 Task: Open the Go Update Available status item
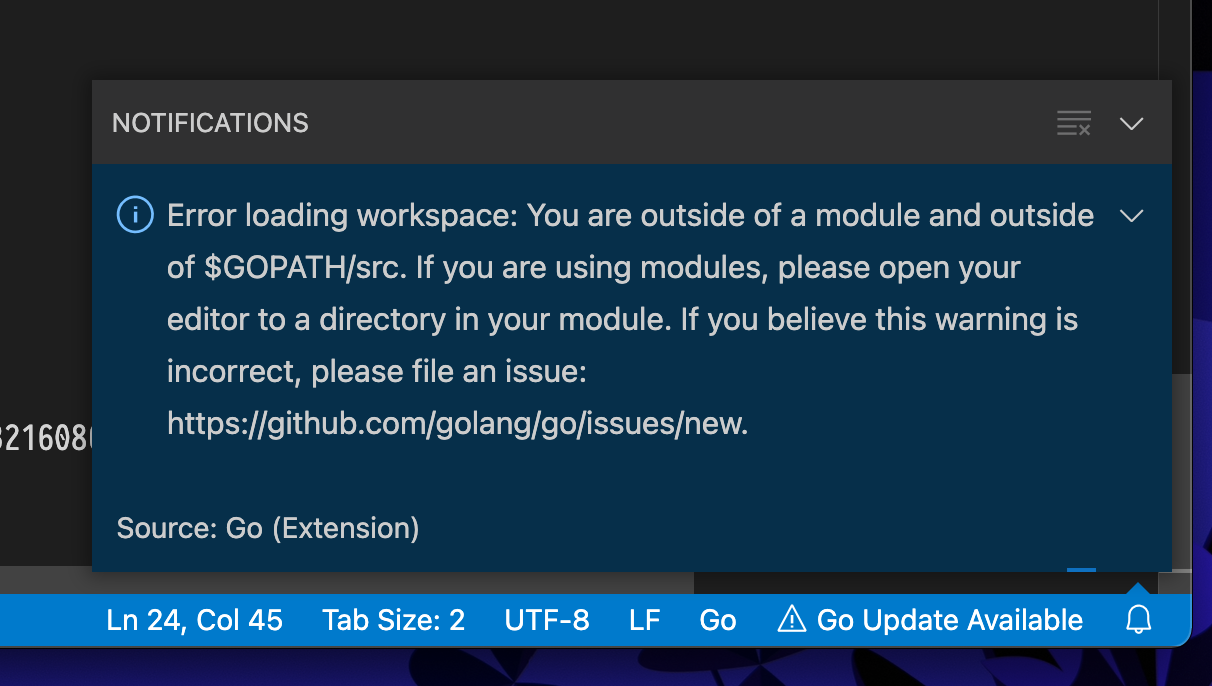(x=949, y=620)
